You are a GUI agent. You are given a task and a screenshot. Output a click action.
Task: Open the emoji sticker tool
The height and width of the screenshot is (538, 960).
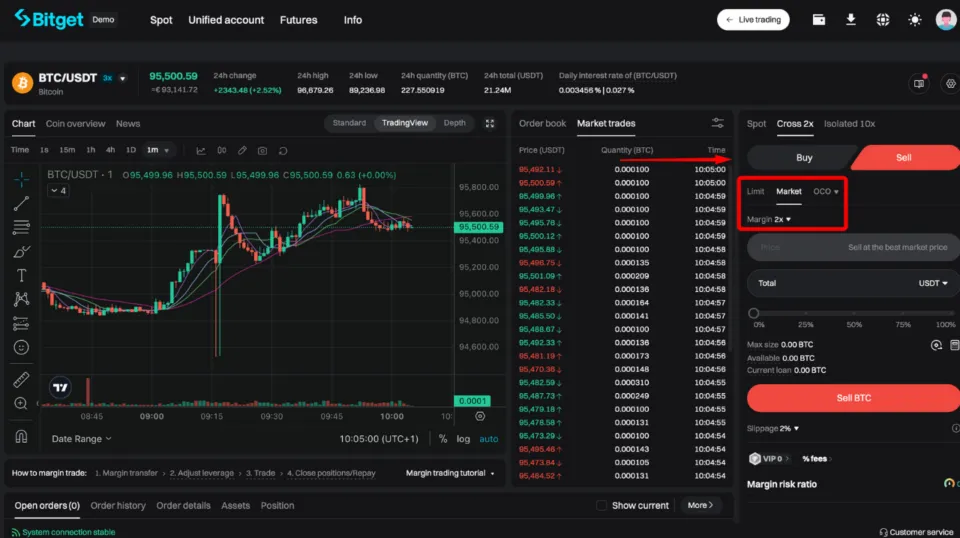(x=21, y=347)
